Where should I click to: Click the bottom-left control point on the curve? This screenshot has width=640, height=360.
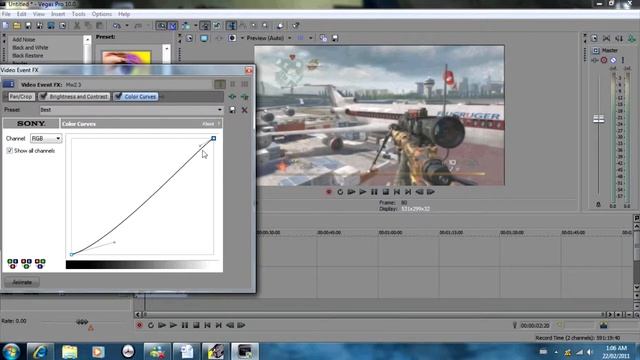tap(71, 254)
